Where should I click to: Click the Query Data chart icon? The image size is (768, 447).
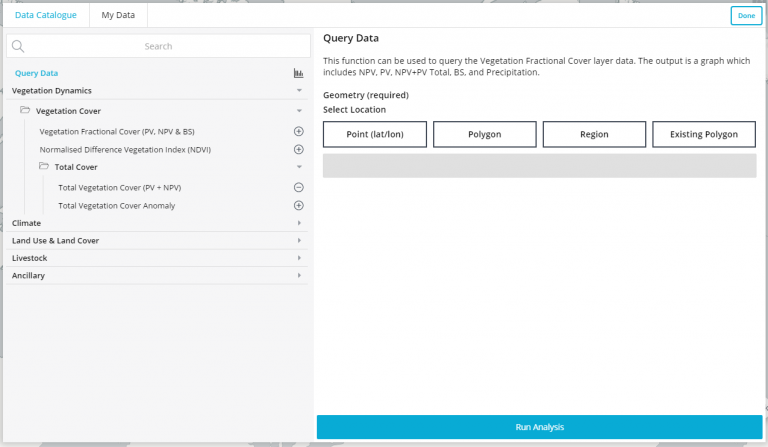298,73
